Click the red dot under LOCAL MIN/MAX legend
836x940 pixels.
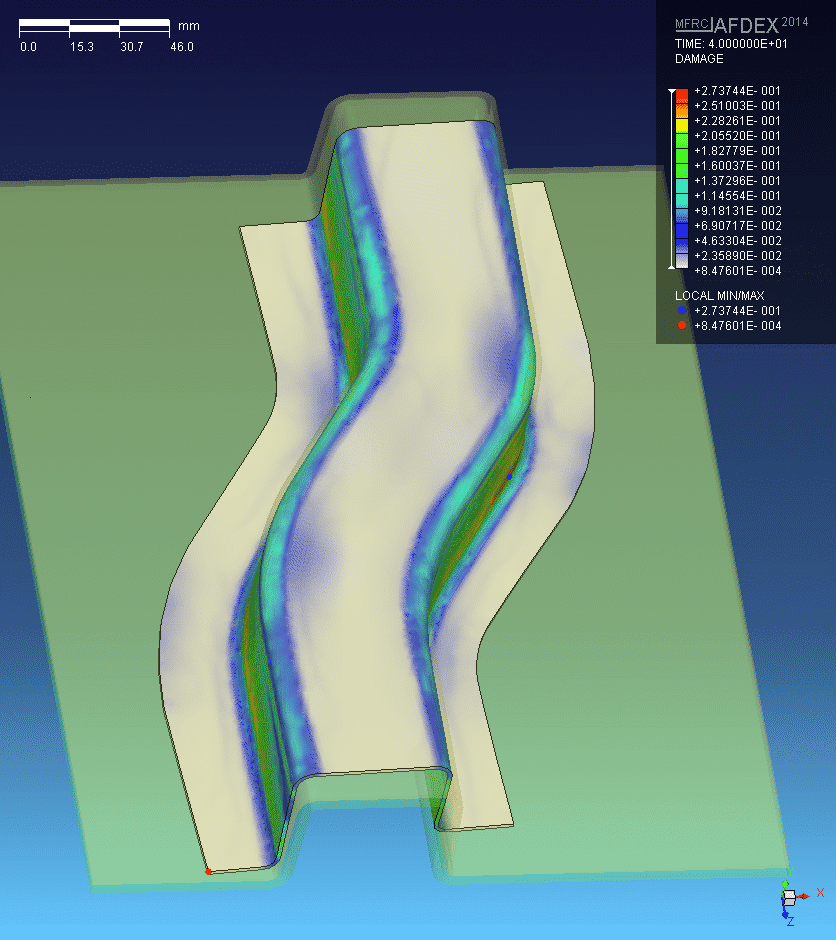tap(681, 326)
